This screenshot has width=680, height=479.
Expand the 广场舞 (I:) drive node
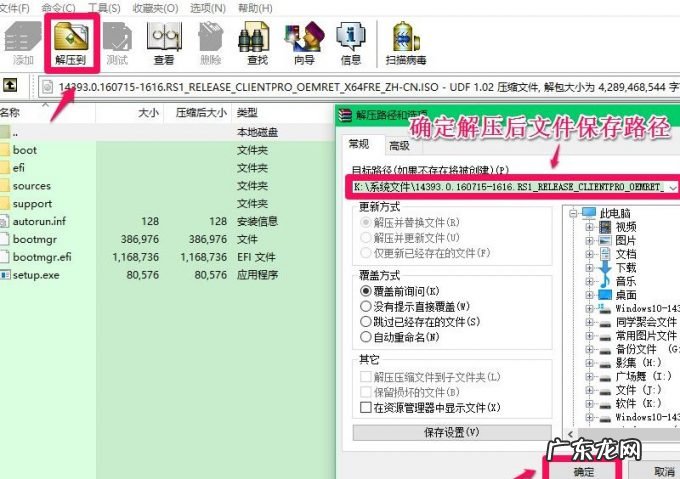pos(589,377)
